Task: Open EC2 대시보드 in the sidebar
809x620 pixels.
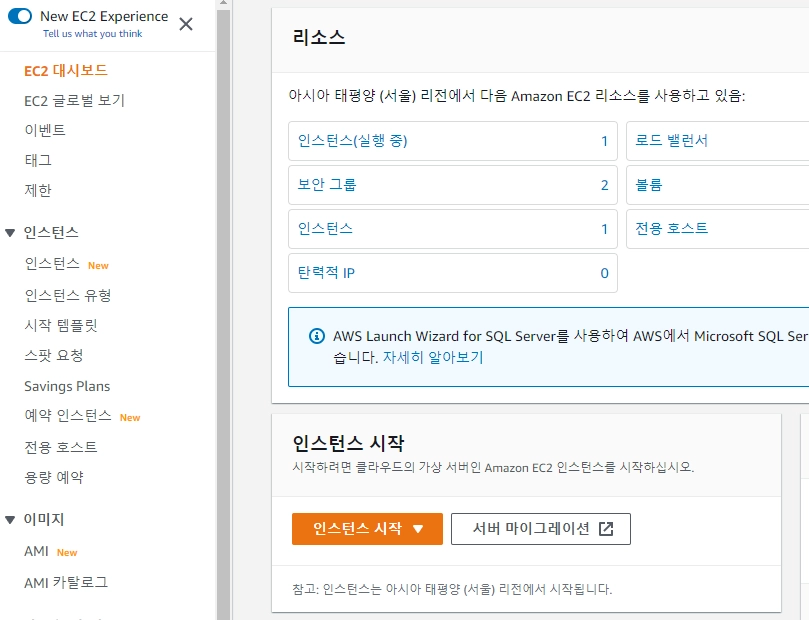Action: [66, 71]
